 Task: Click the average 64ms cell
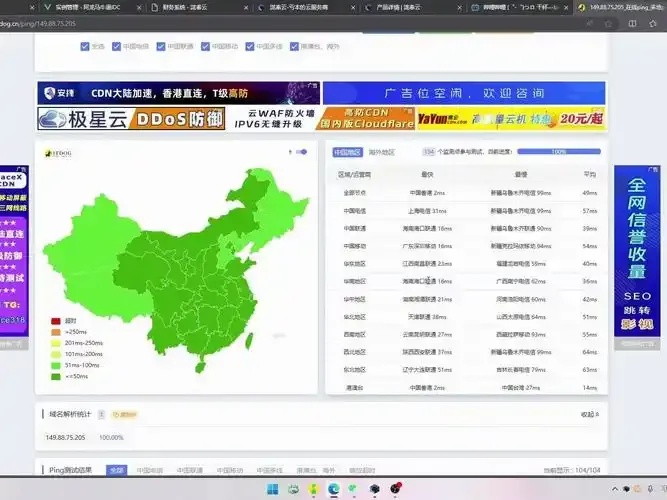(590, 352)
